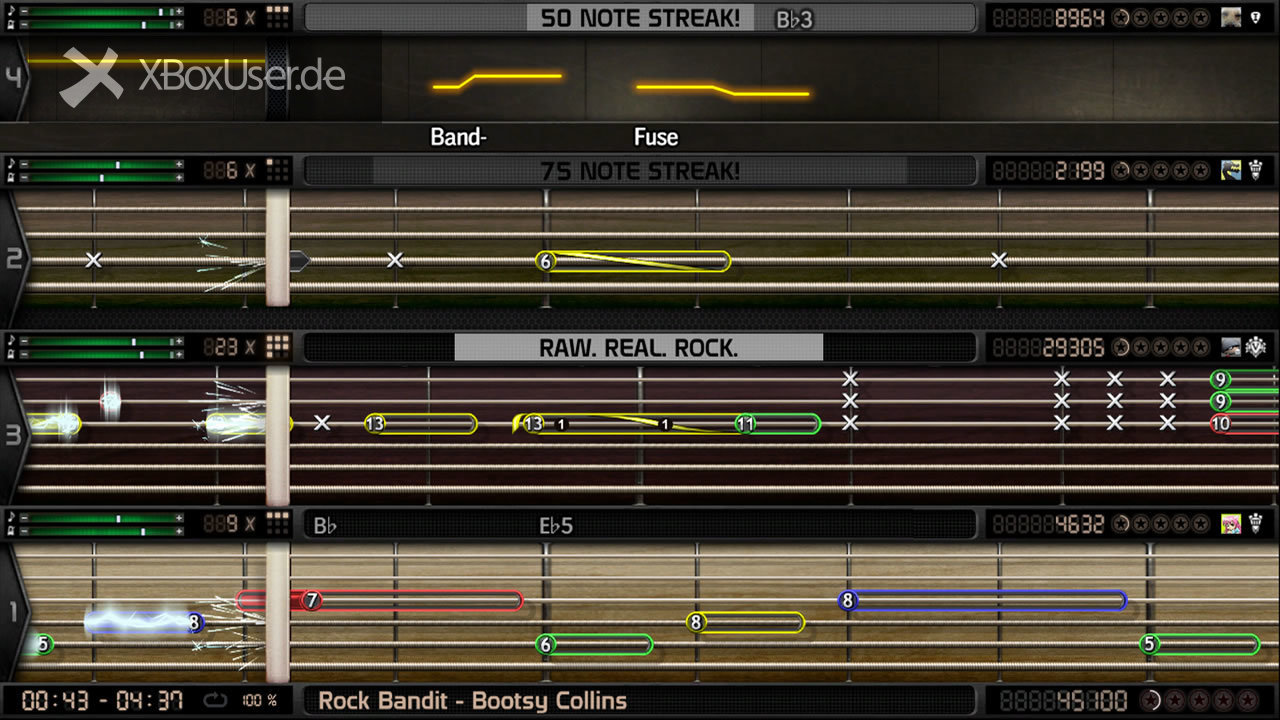The width and height of the screenshot is (1280, 720).
Task: Click the player 1 track number tab
Action: point(14,612)
